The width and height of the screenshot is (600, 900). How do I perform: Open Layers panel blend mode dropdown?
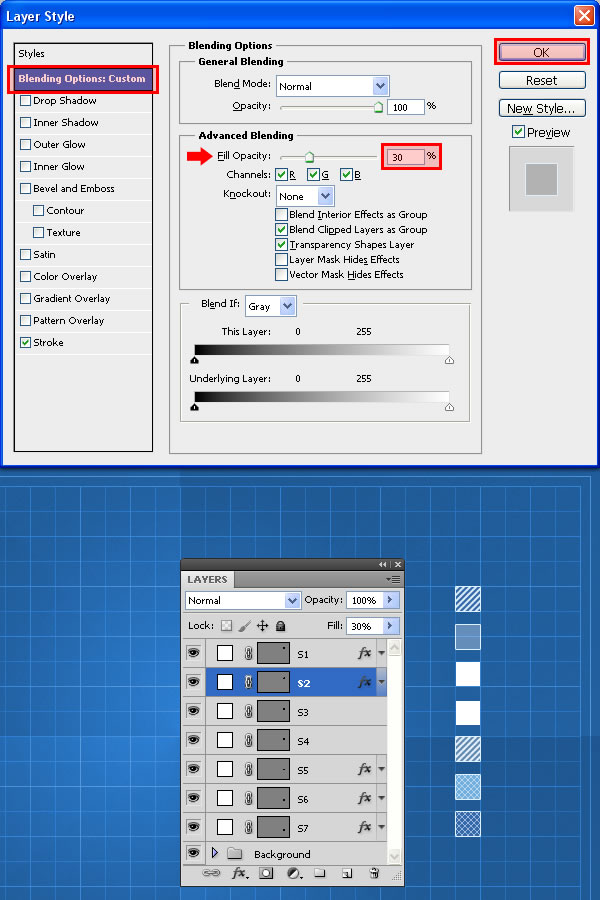click(x=242, y=600)
